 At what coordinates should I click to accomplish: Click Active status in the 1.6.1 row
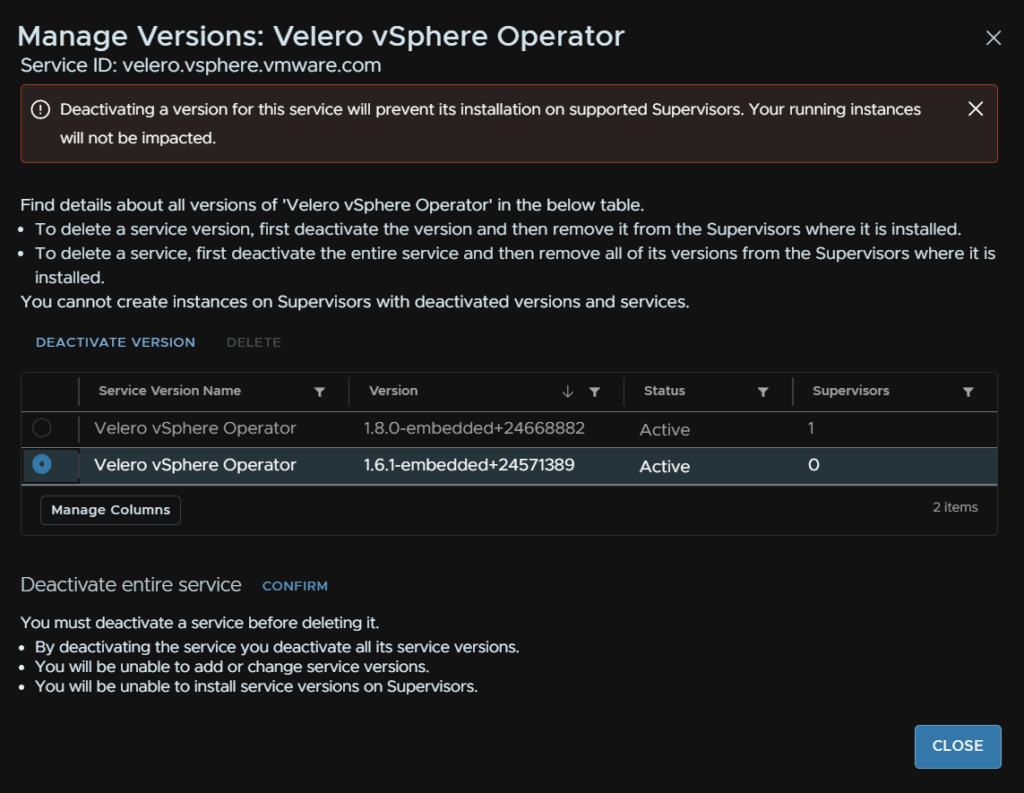tap(664, 466)
